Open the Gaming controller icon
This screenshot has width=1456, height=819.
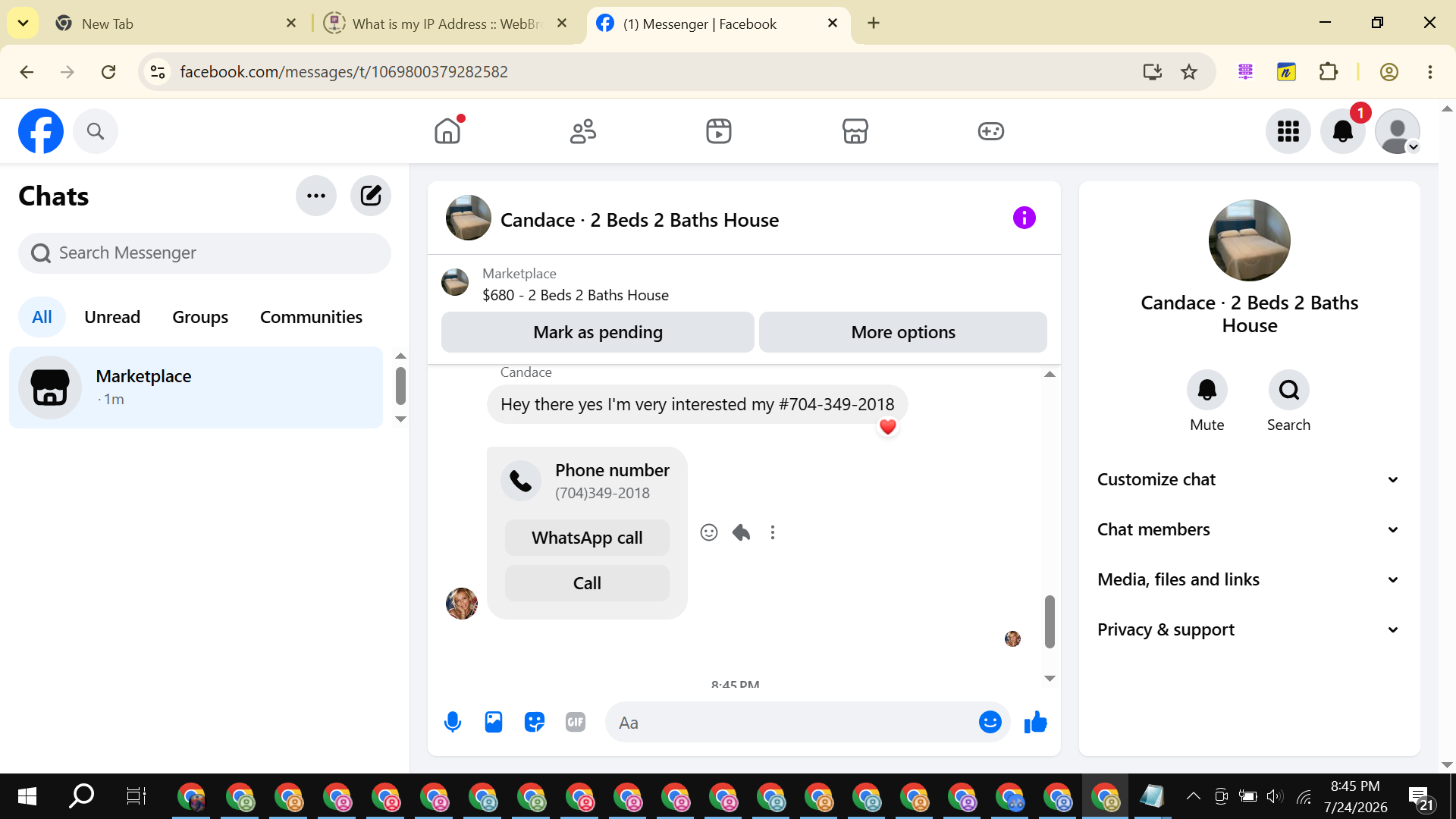coord(990,131)
